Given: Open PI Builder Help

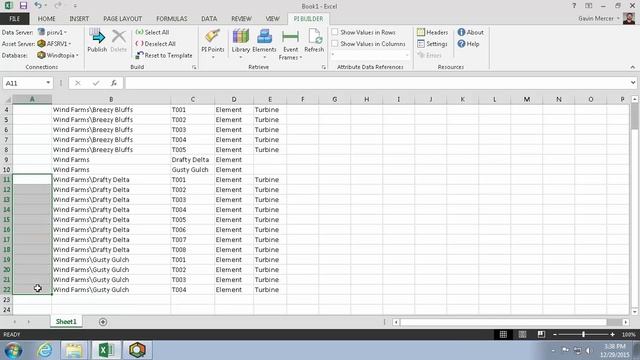Looking at the screenshot, I should pyautogui.click(x=468, y=44).
